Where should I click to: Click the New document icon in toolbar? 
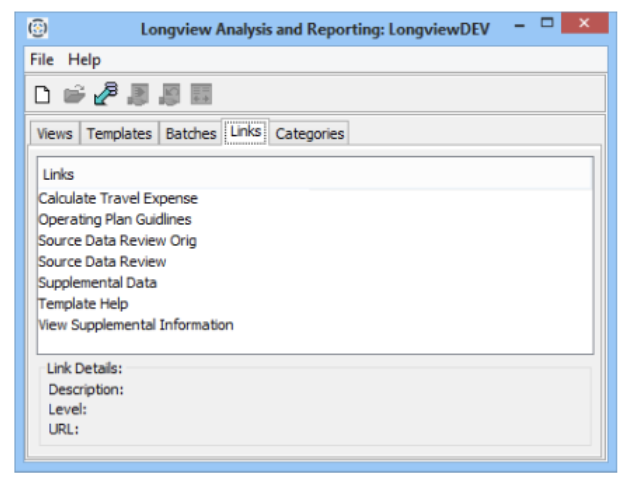[42, 95]
